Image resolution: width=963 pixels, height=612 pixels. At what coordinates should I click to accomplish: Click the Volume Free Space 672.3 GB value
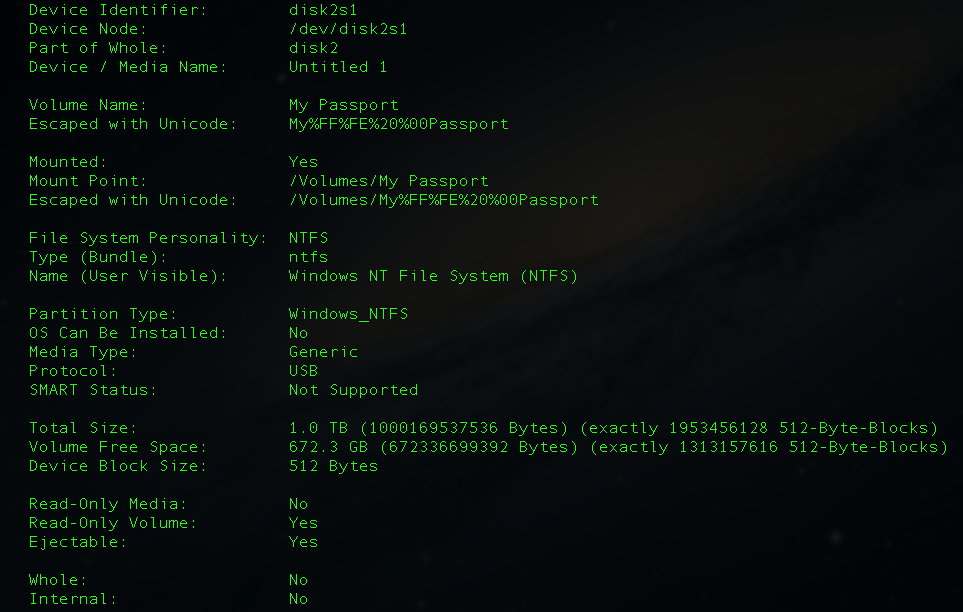click(x=618, y=447)
